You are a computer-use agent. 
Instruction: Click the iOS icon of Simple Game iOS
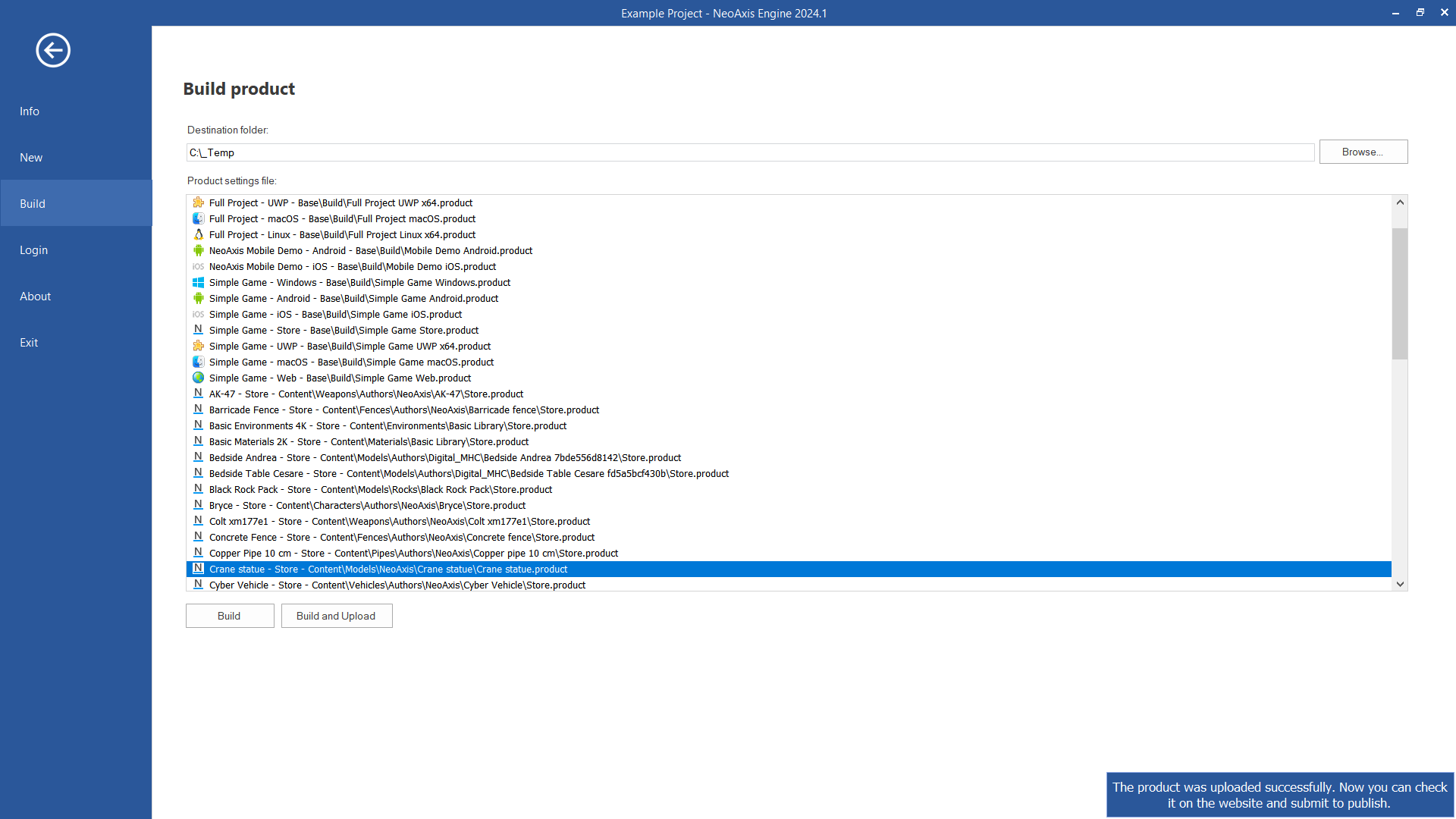pyautogui.click(x=198, y=314)
